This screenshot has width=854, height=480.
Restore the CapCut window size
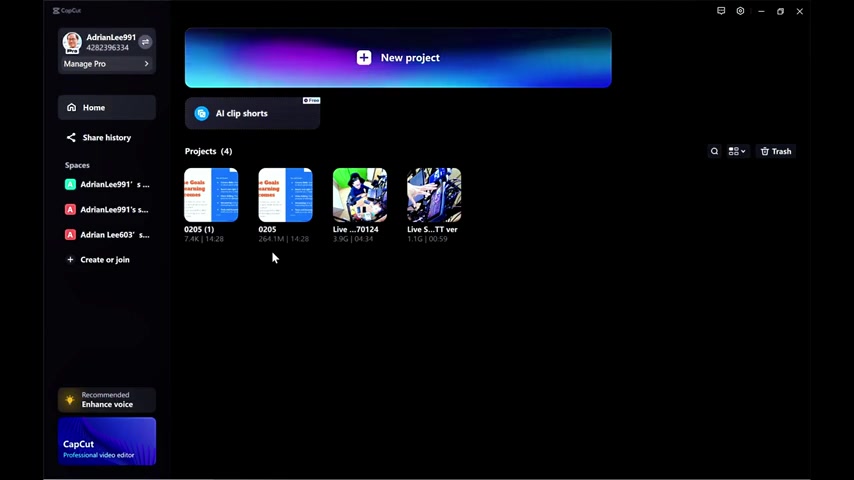(x=780, y=11)
